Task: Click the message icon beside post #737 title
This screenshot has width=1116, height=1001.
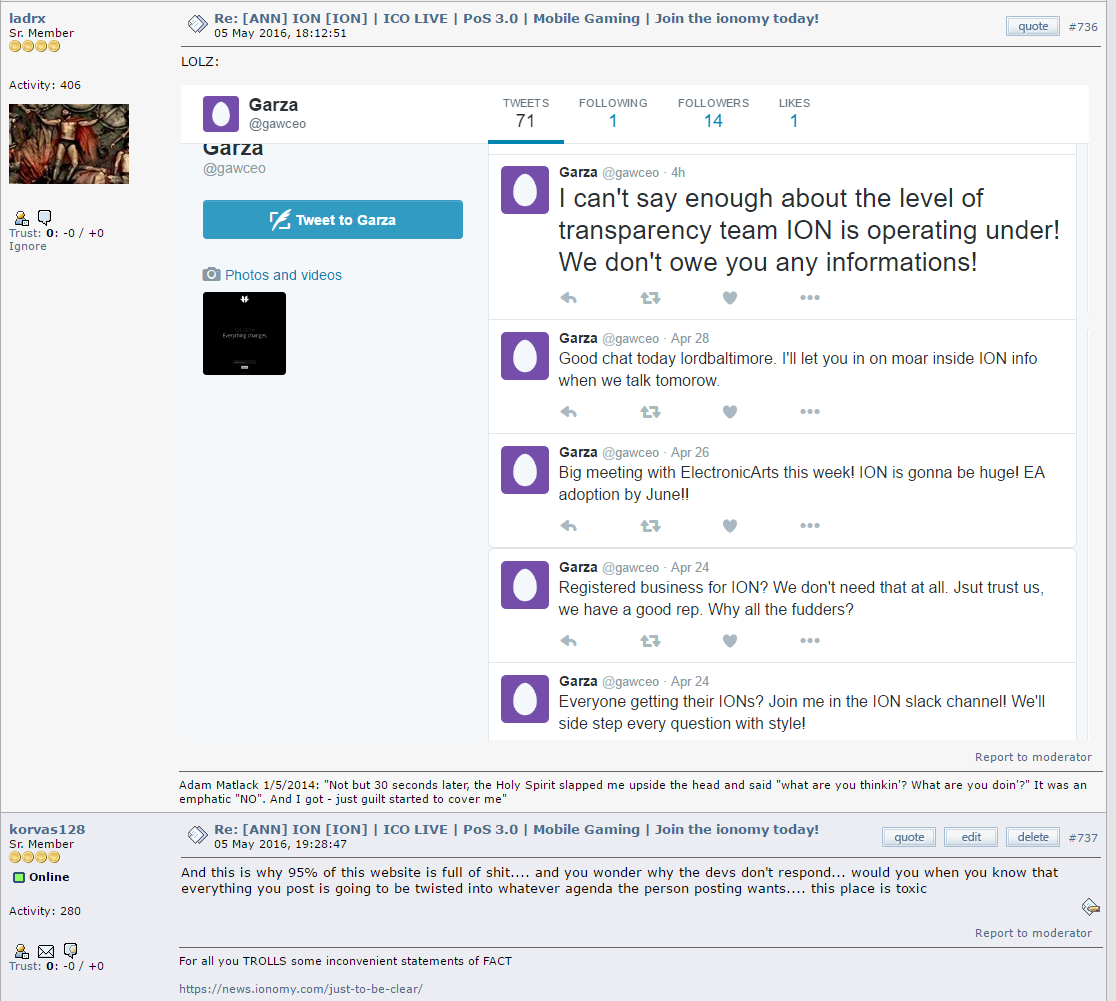Action: tap(197, 835)
